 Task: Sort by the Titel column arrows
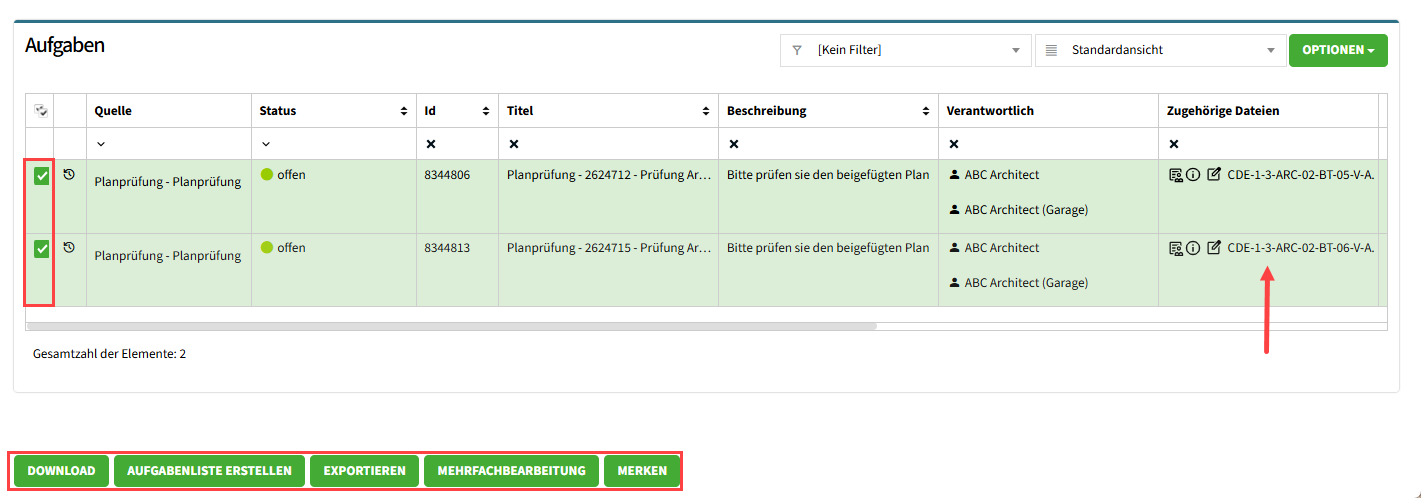coord(706,111)
